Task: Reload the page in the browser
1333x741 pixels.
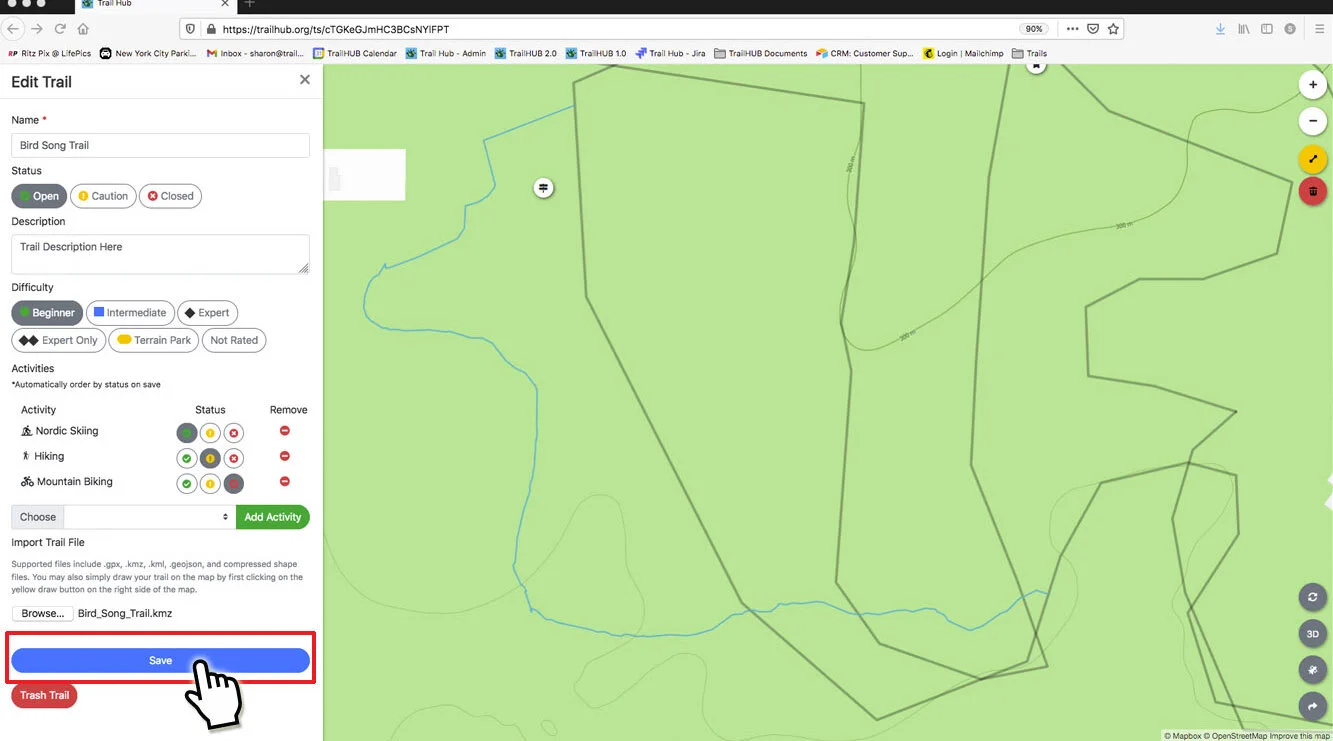Action: pos(60,29)
